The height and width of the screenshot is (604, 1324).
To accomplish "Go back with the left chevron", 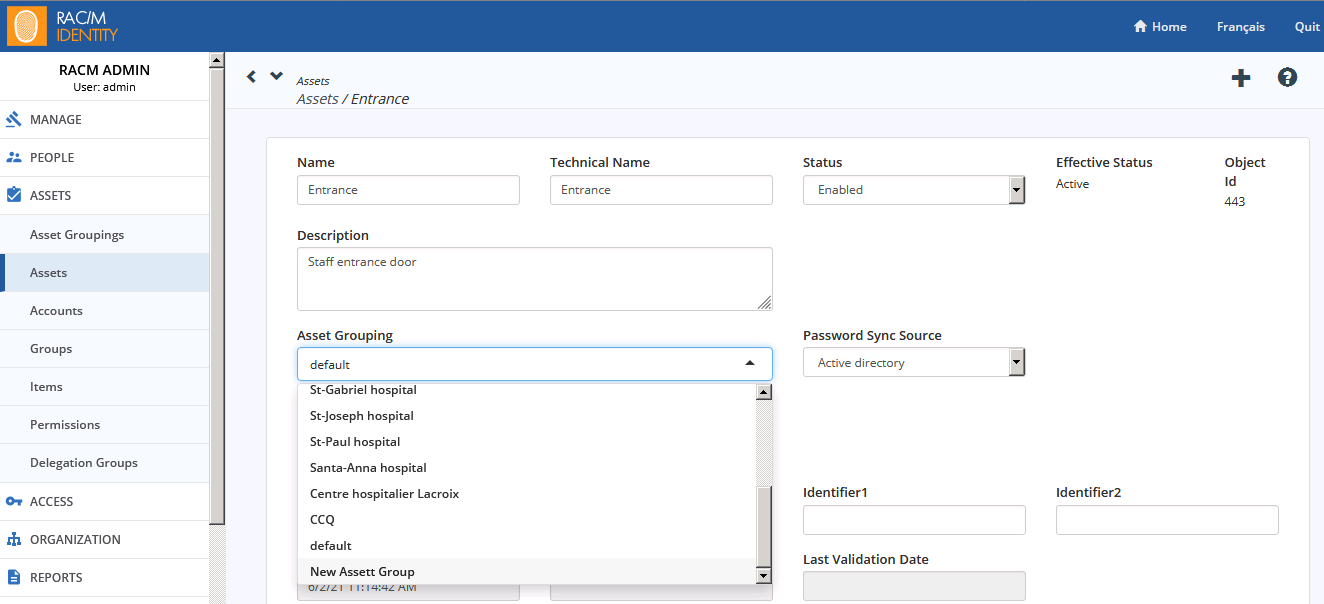I will (x=251, y=76).
